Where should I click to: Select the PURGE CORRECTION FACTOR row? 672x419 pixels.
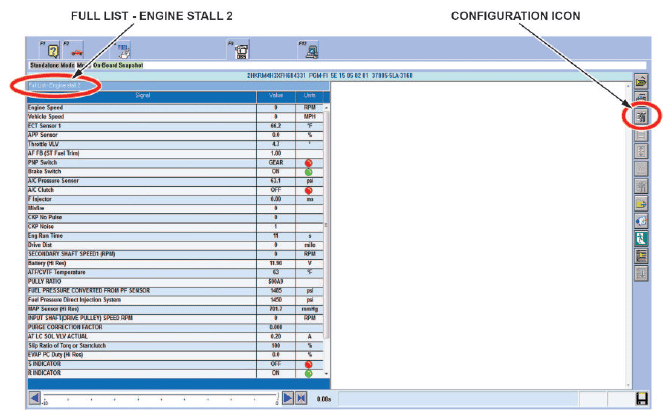click(175, 327)
